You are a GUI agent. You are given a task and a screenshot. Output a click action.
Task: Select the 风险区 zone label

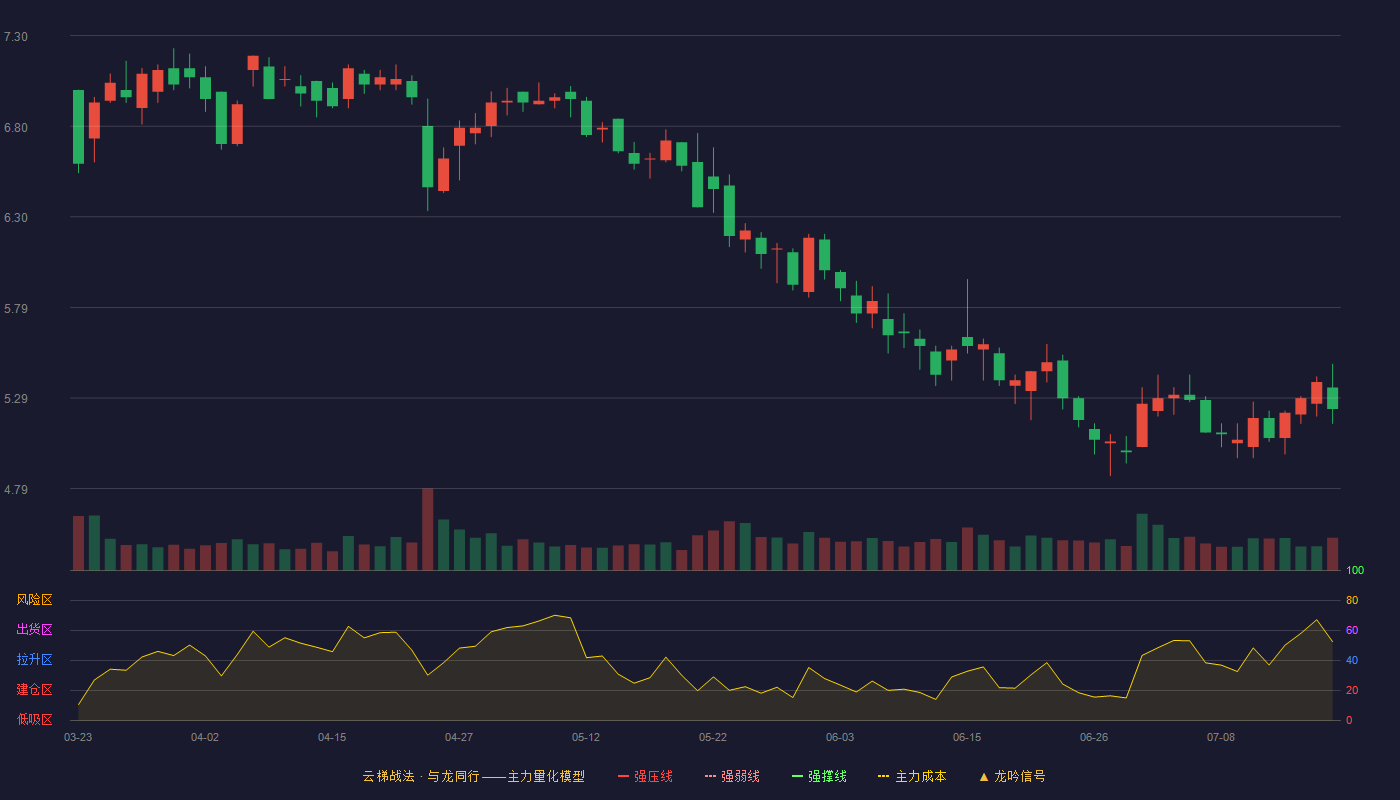coord(34,600)
